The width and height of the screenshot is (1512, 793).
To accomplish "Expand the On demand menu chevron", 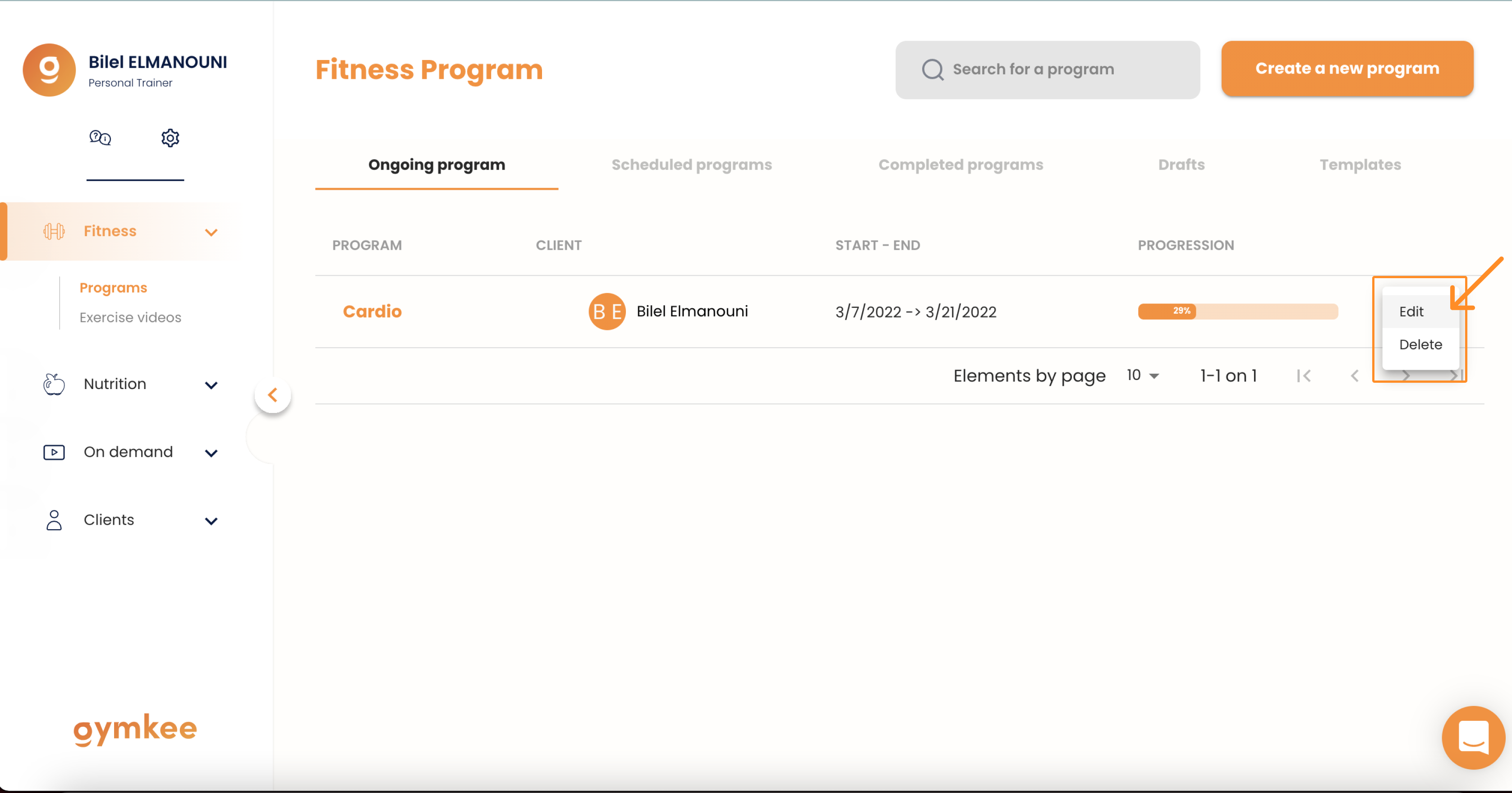I will pos(211,453).
